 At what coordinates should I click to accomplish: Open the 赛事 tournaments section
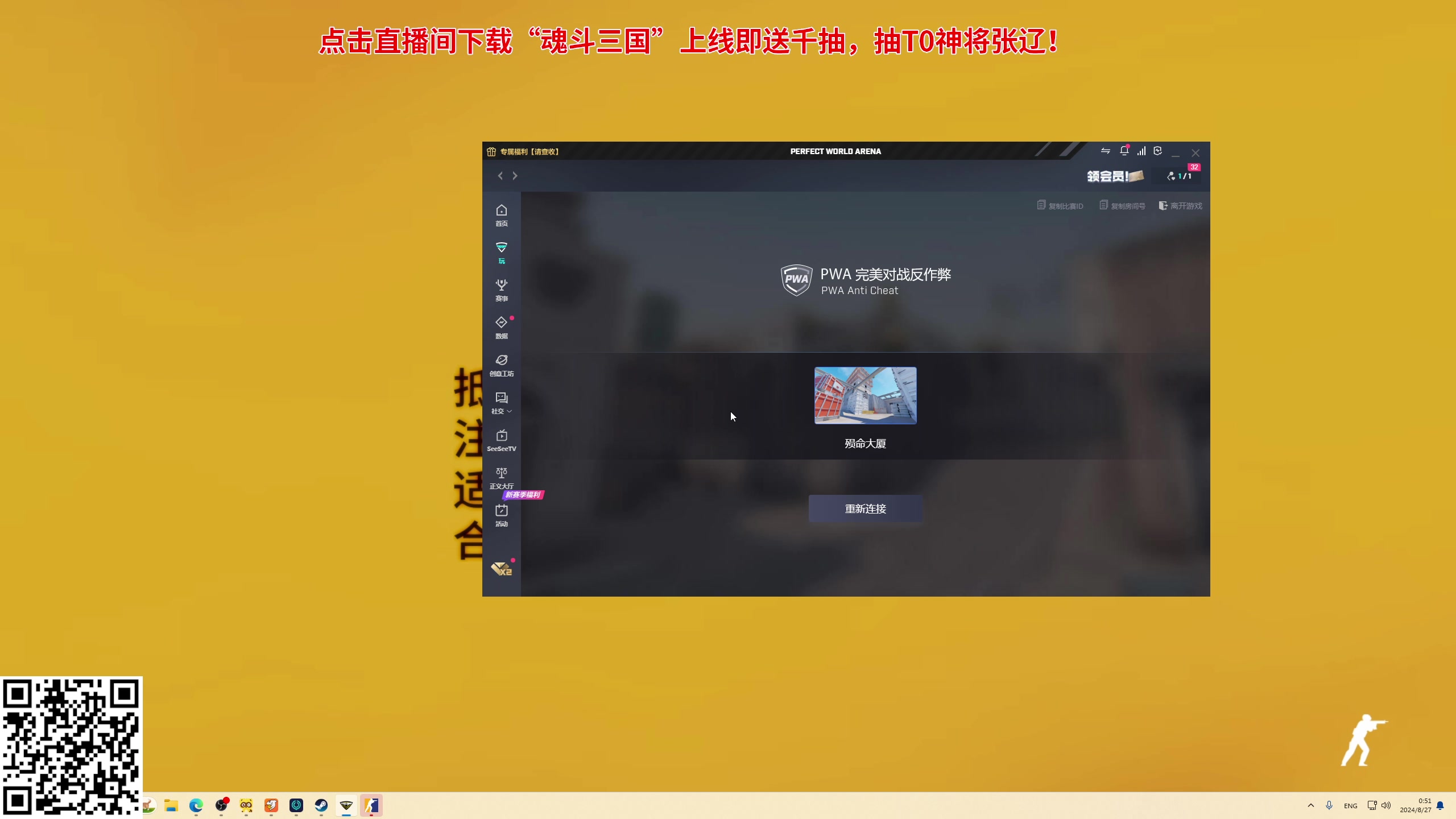(x=501, y=291)
